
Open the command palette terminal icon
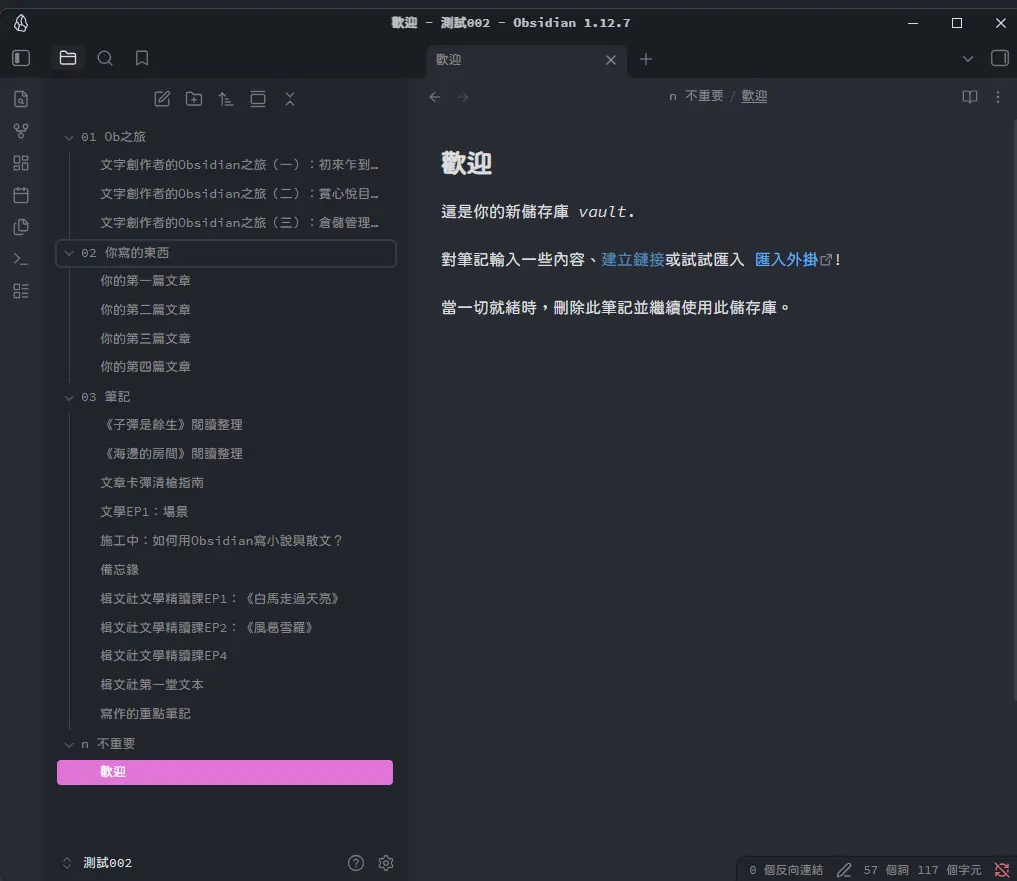(x=21, y=259)
